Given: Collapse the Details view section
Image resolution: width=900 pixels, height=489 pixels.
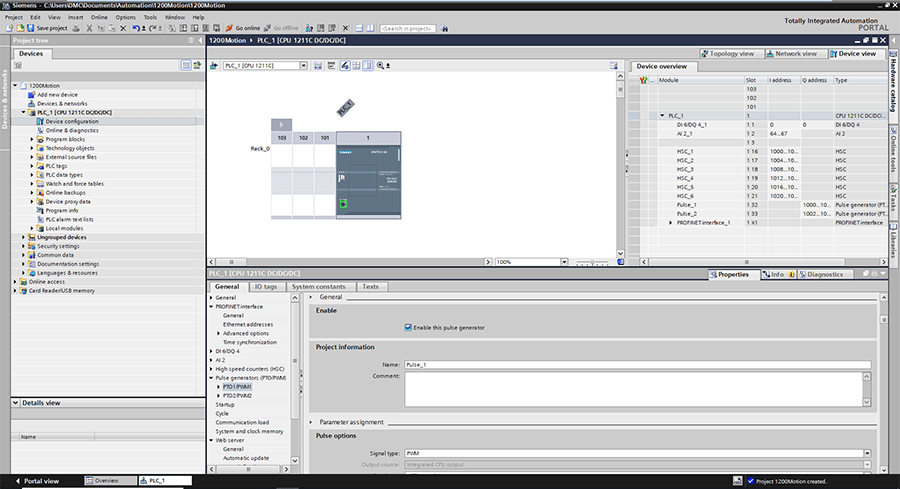Looking at the screenshot, I should (x=15, y=403).
